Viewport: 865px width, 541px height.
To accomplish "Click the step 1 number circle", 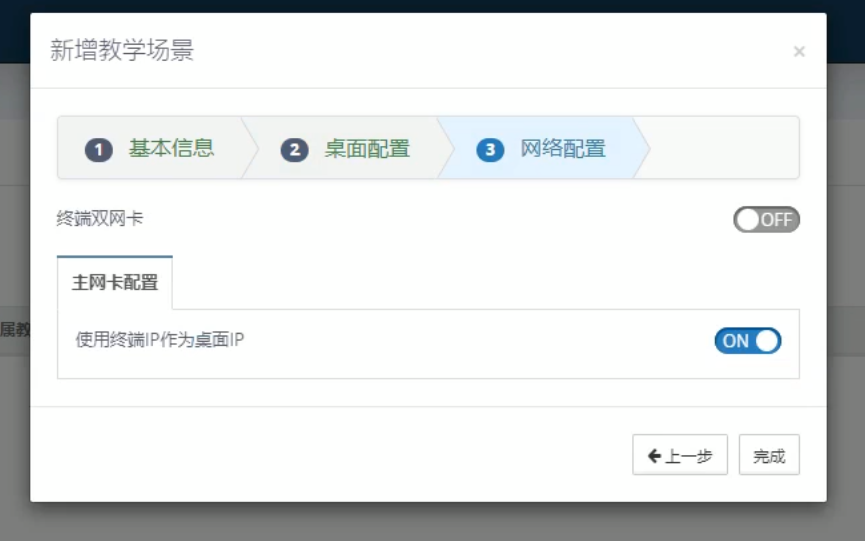I will (98, 150).
